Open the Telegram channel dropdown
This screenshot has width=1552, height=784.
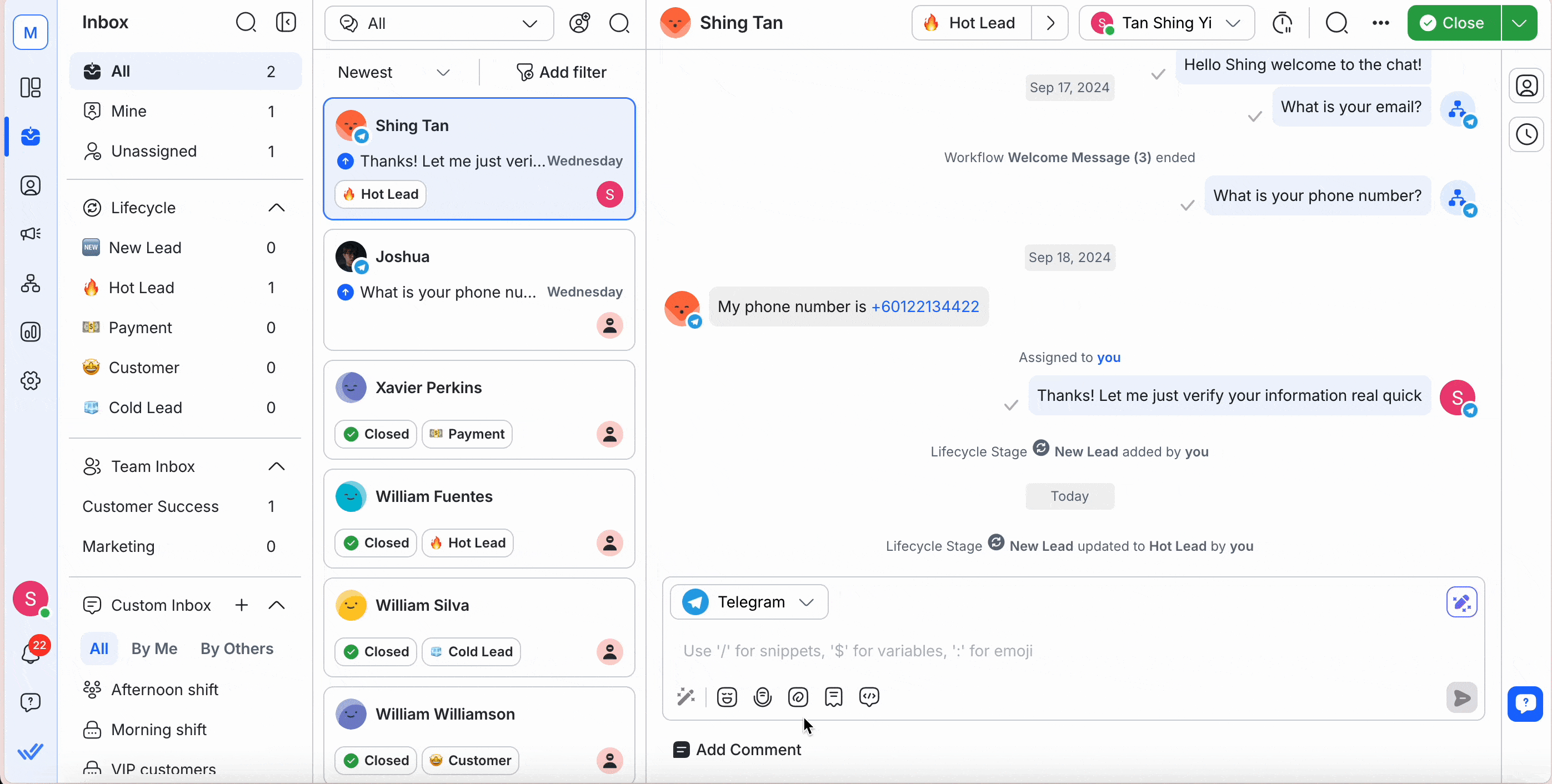click(x=749, y=602)
